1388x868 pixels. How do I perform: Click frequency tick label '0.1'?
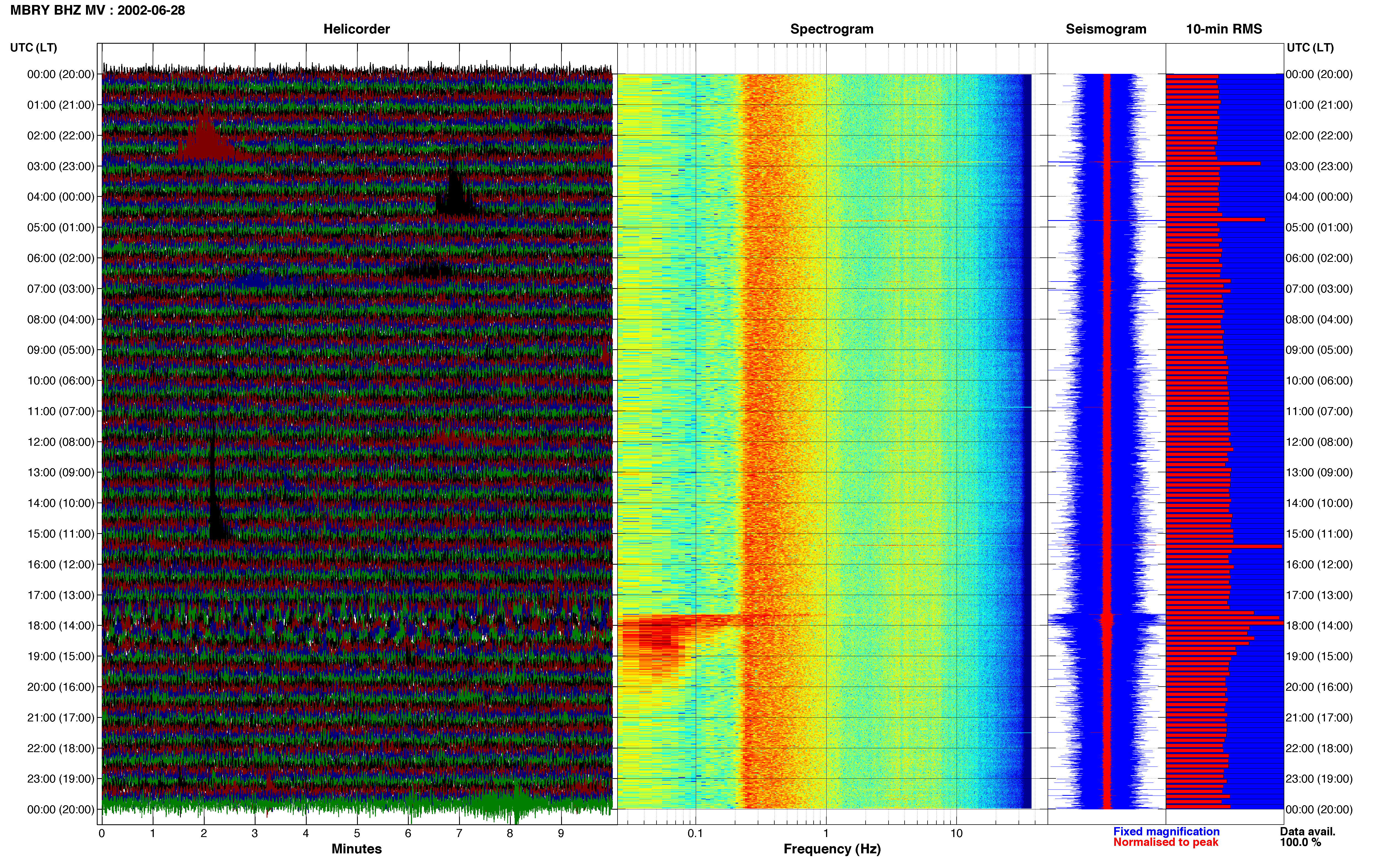click(695, 833)
